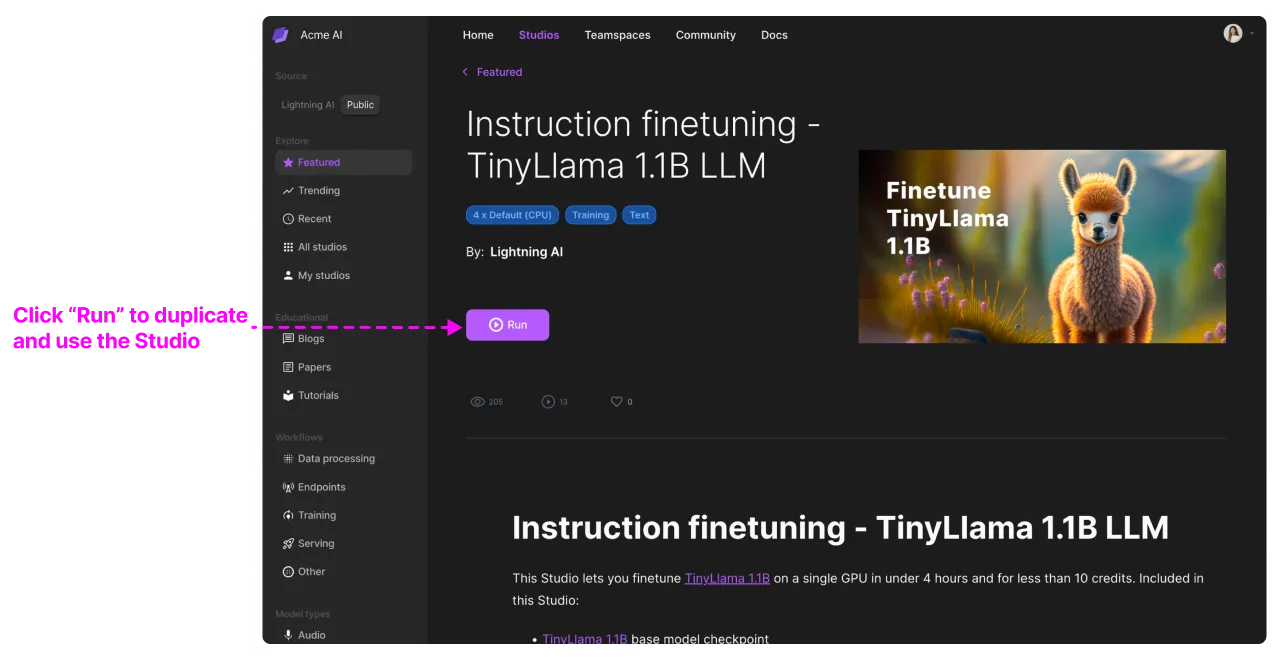Open the TinyLlama 1.1B hyperlink
The image size is (1280, 660).
(x=727, y=578)
